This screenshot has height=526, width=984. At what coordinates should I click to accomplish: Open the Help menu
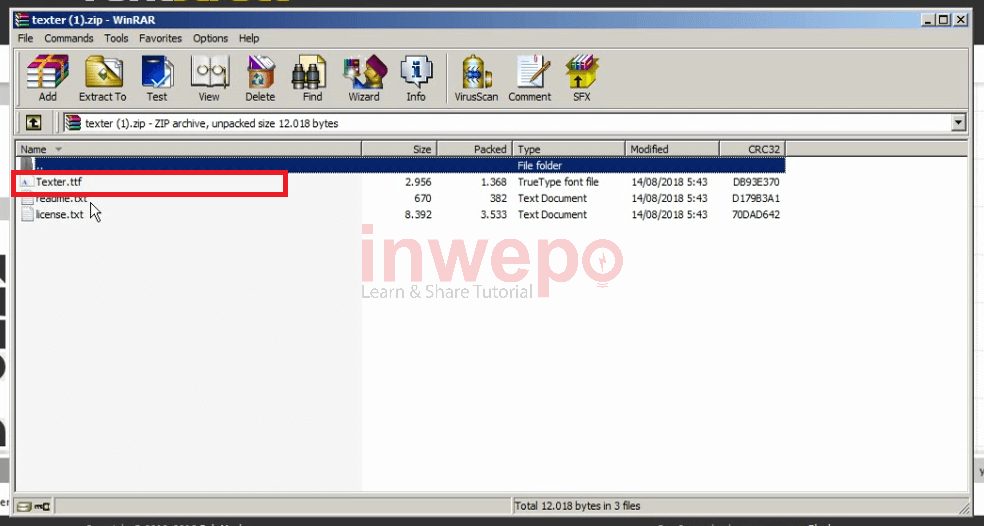[x=249, y=38]
